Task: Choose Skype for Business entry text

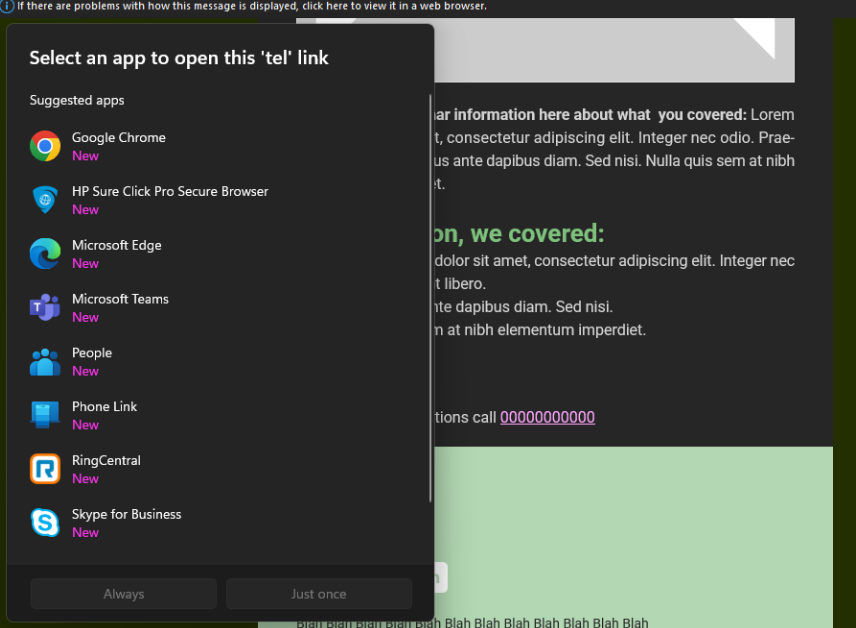Action: pos(126,515)
